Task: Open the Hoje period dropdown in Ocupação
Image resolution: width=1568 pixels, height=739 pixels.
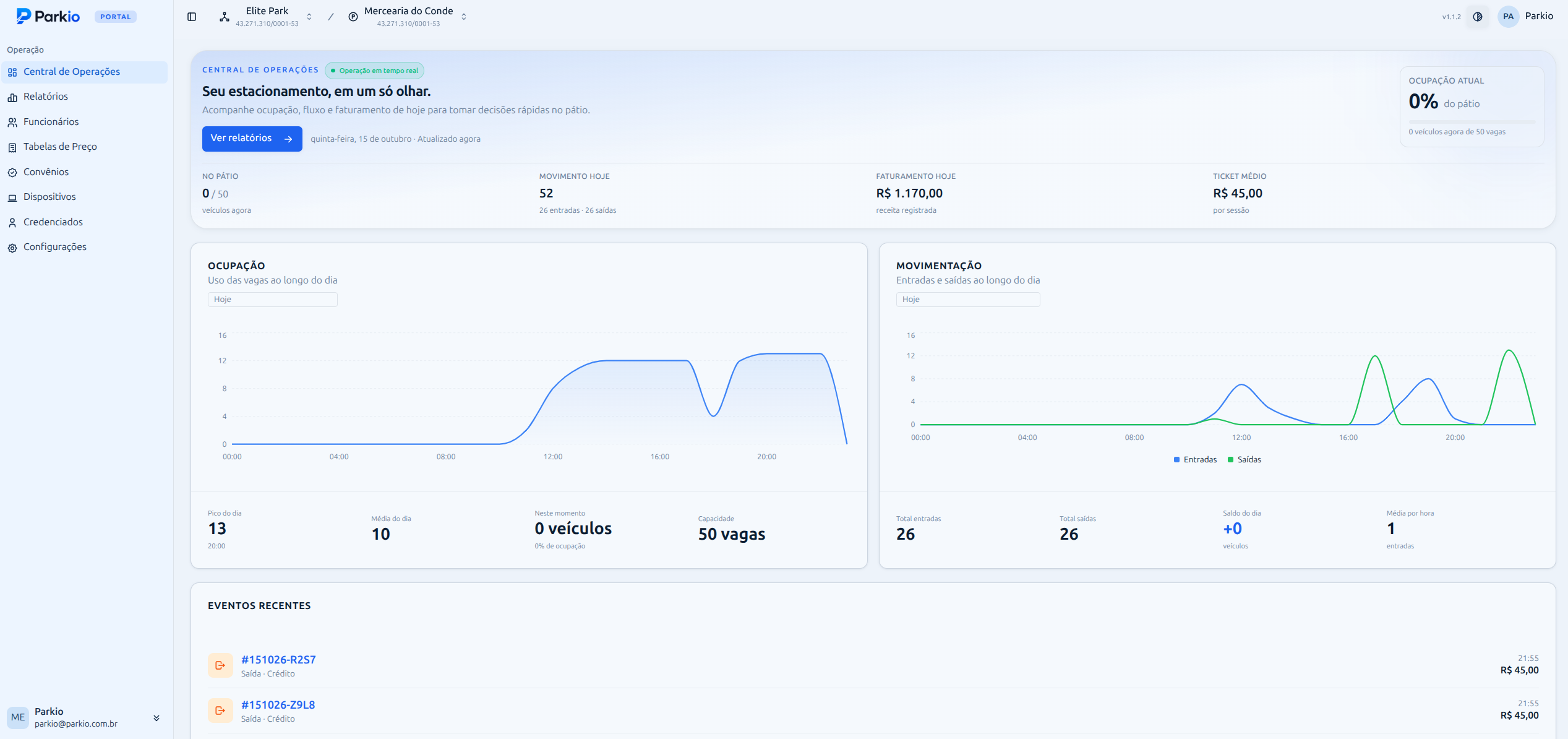Action: click(x=273, y=300)
